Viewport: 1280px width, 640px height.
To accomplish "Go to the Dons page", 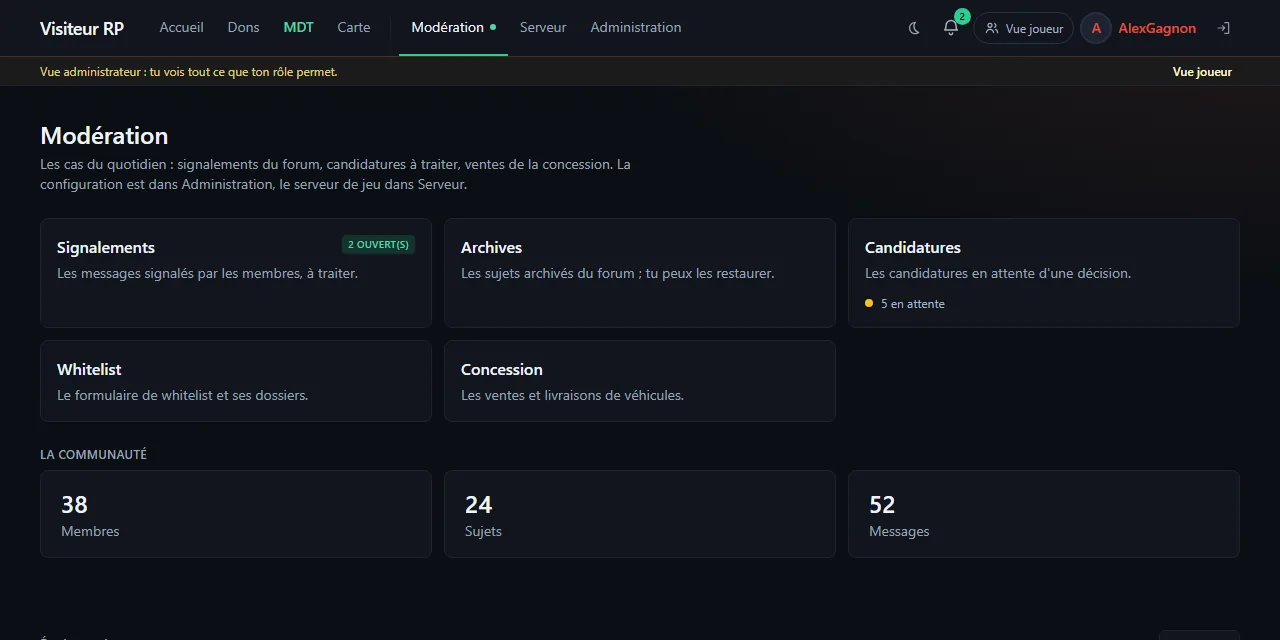I will (243, 28).
